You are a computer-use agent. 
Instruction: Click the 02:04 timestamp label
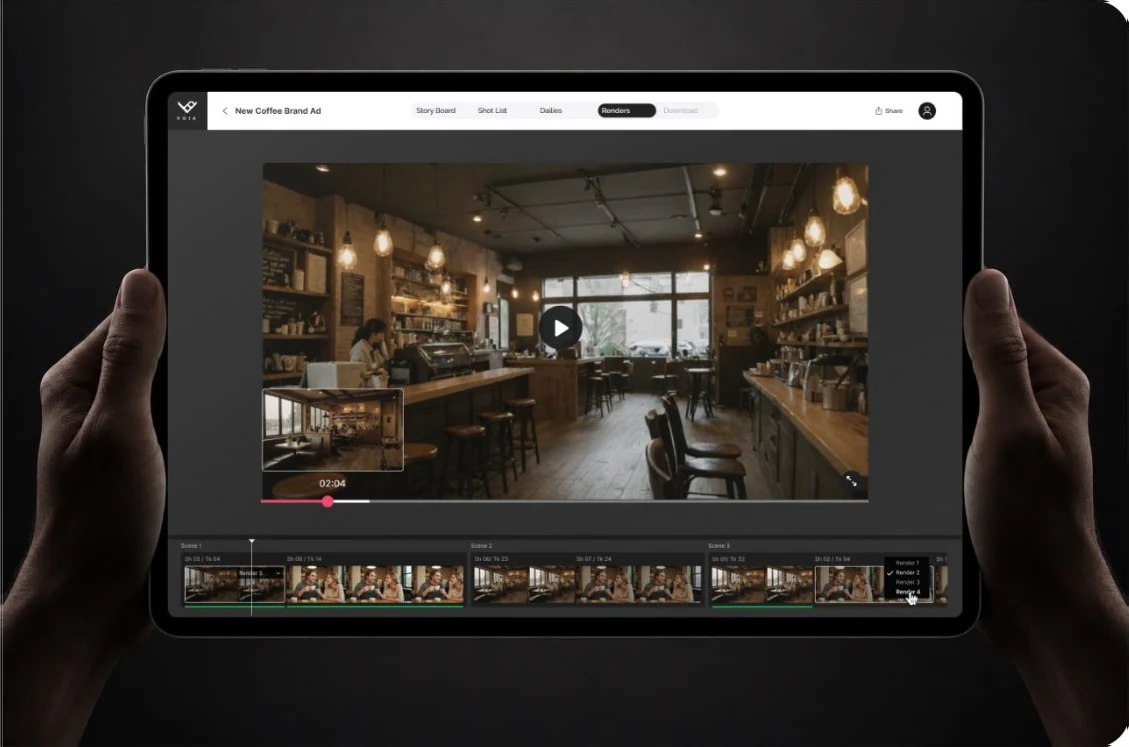click(x=332, y=483)
